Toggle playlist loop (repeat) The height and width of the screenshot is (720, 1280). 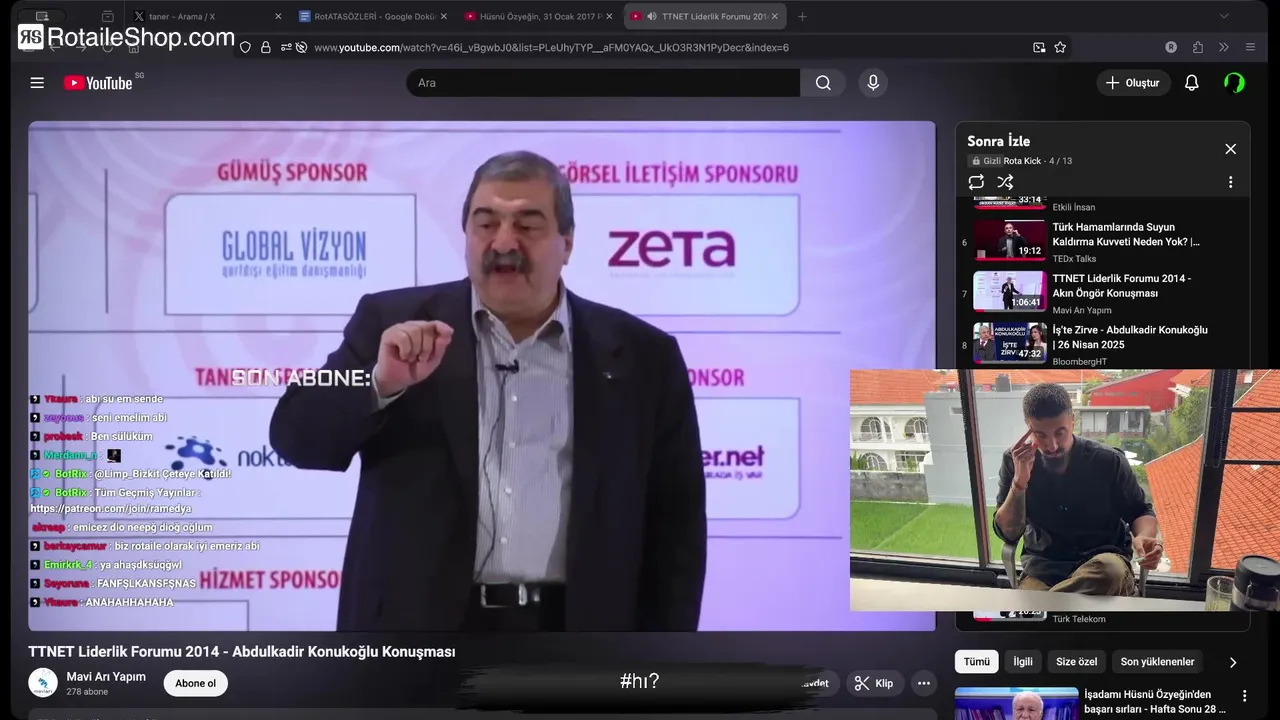point(976,182)
